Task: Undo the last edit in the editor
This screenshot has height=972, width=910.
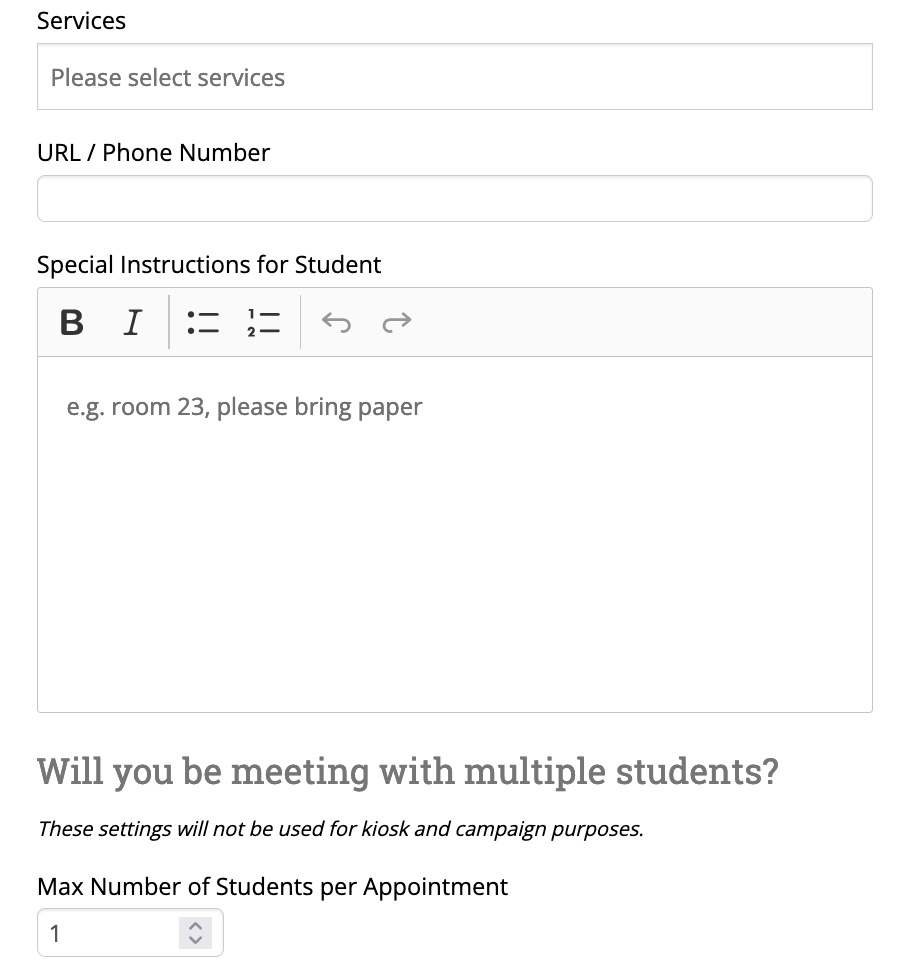Action: (x=337, y=322)
